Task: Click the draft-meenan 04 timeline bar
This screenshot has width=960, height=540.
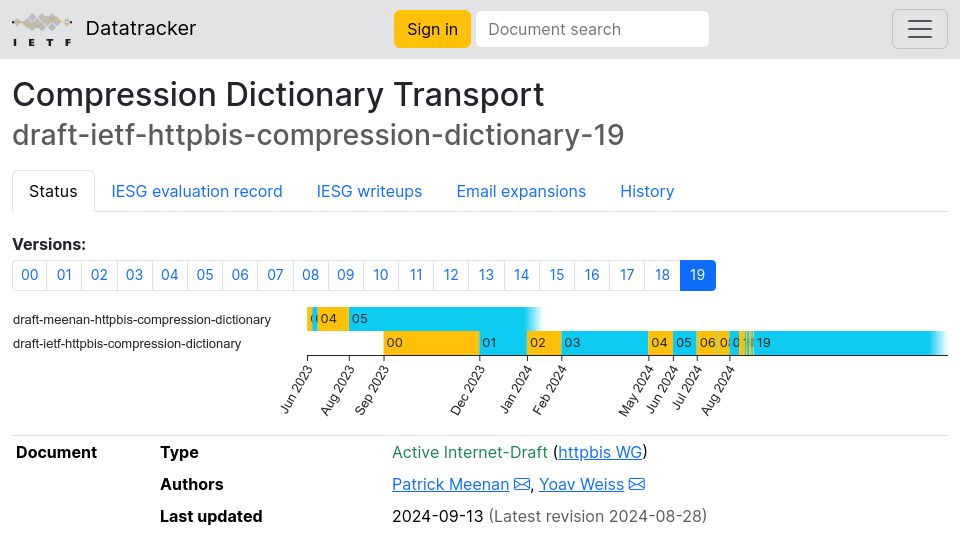Action: (333, 319)
